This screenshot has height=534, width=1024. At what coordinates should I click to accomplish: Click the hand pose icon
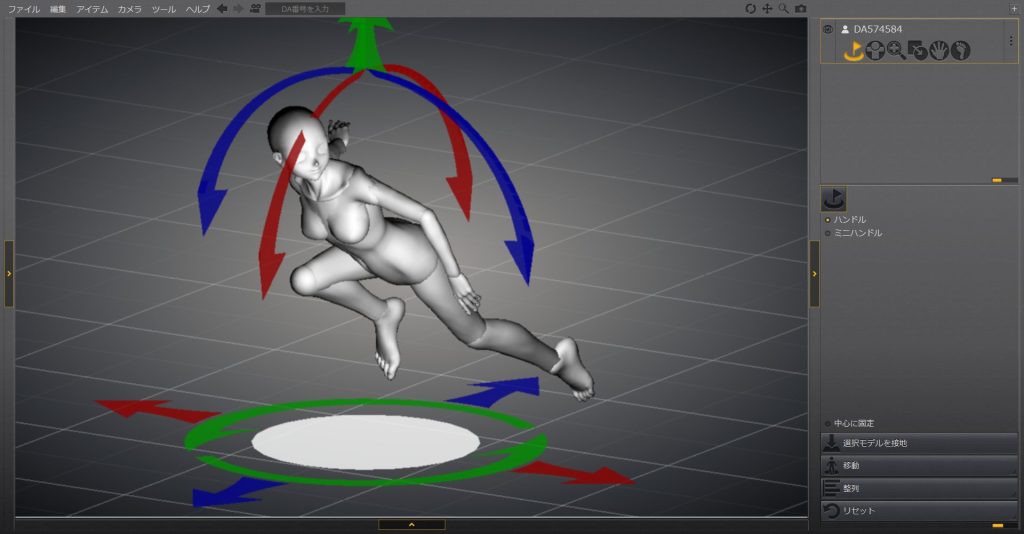click(x=939, y=50)
